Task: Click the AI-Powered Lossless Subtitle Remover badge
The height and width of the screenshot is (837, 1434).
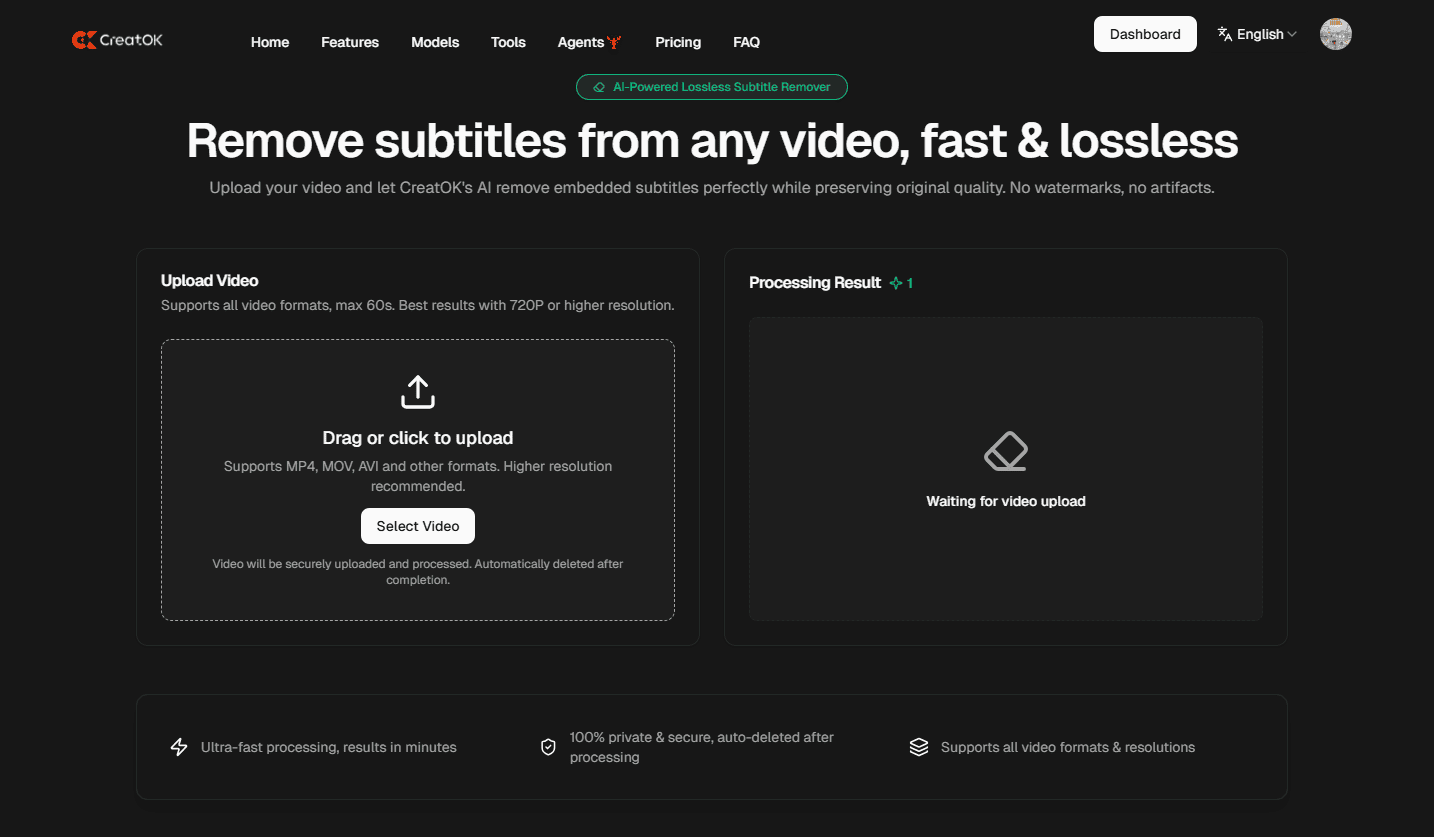Action: click(712, 87)
